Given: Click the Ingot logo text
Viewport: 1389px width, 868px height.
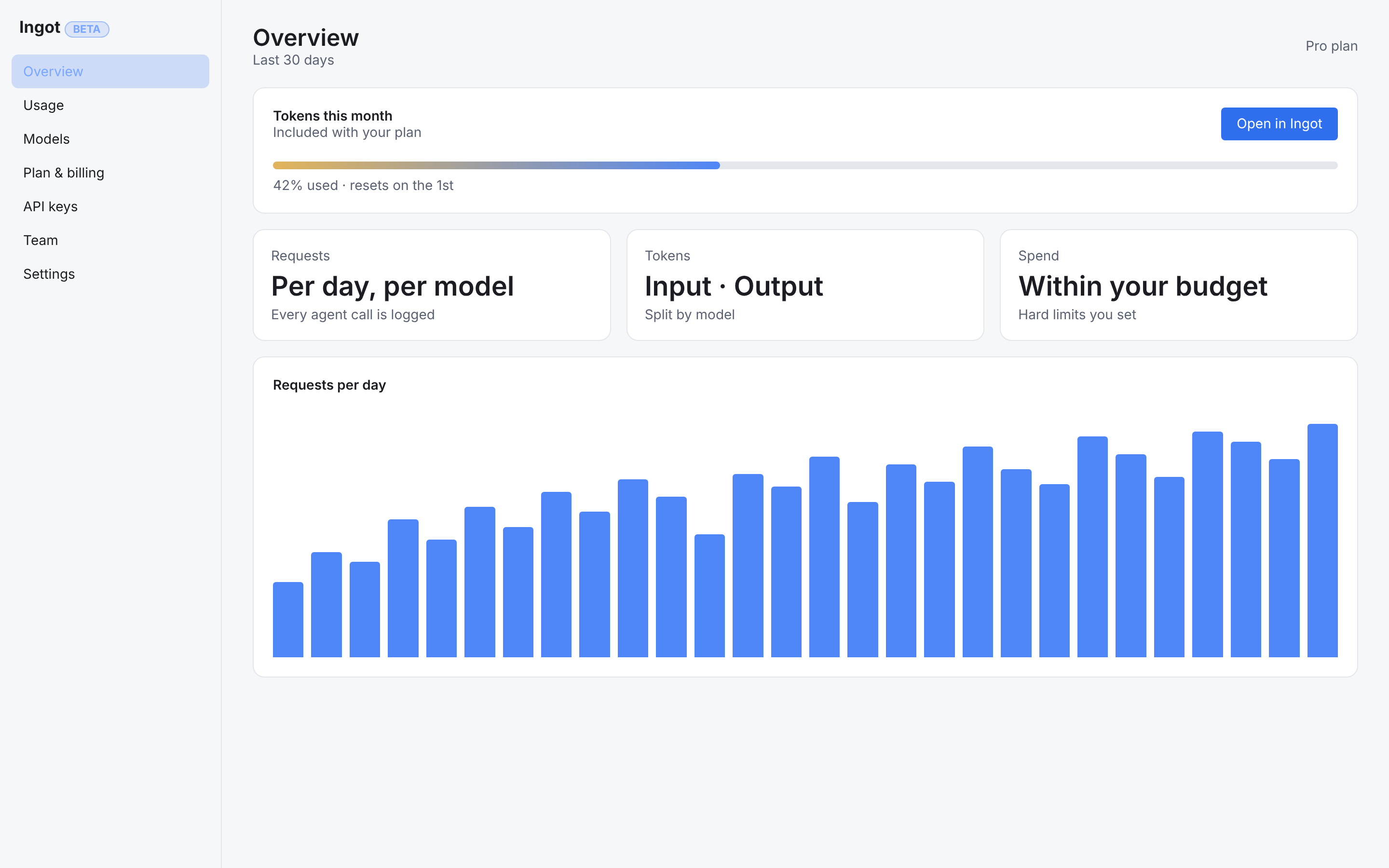Looking at the screenshot, I should click(40, 27).
